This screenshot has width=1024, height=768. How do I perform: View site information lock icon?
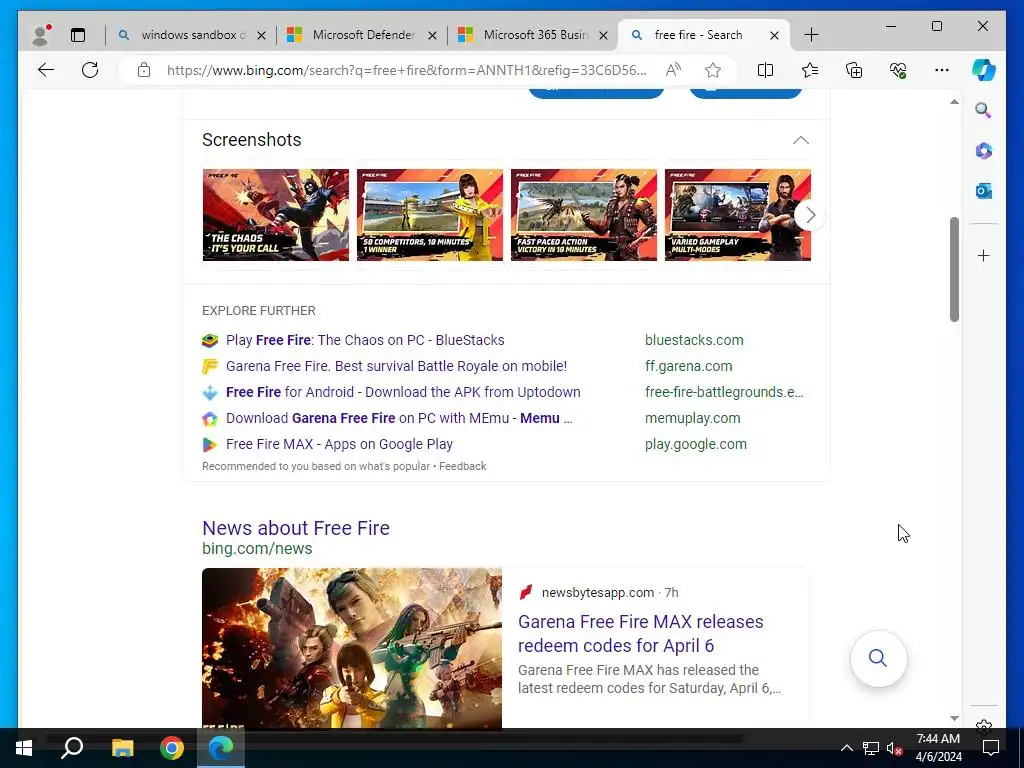[144, 70]
